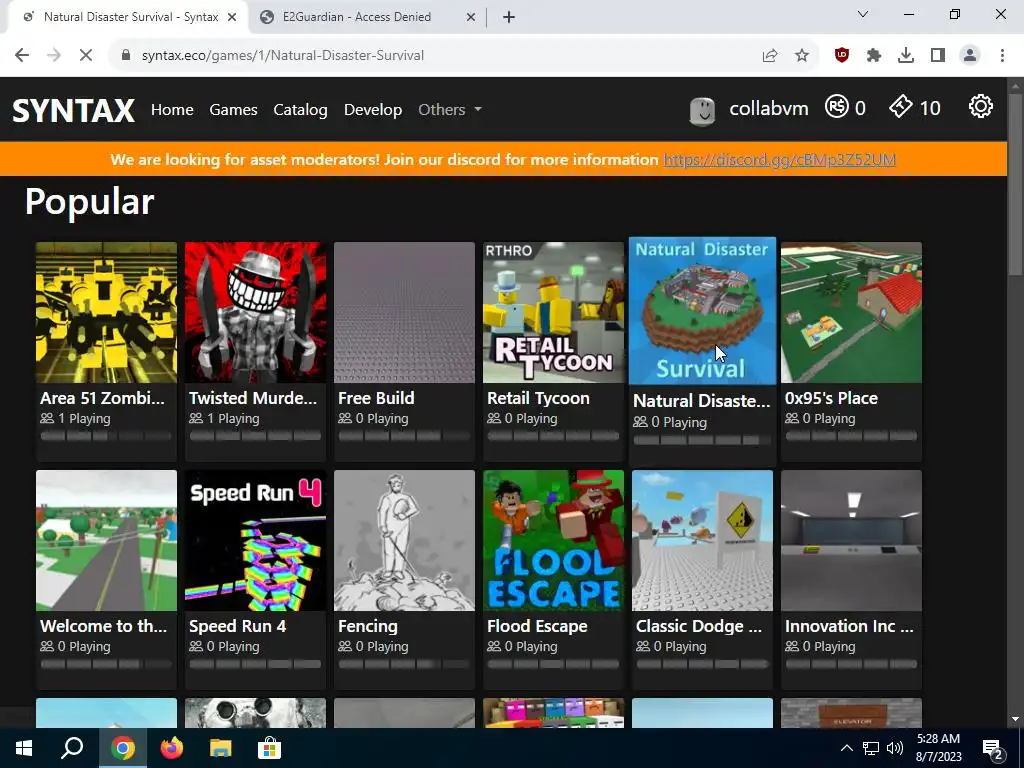Click the browser forward arrow
1024x768 pixels.
(54, 56)
